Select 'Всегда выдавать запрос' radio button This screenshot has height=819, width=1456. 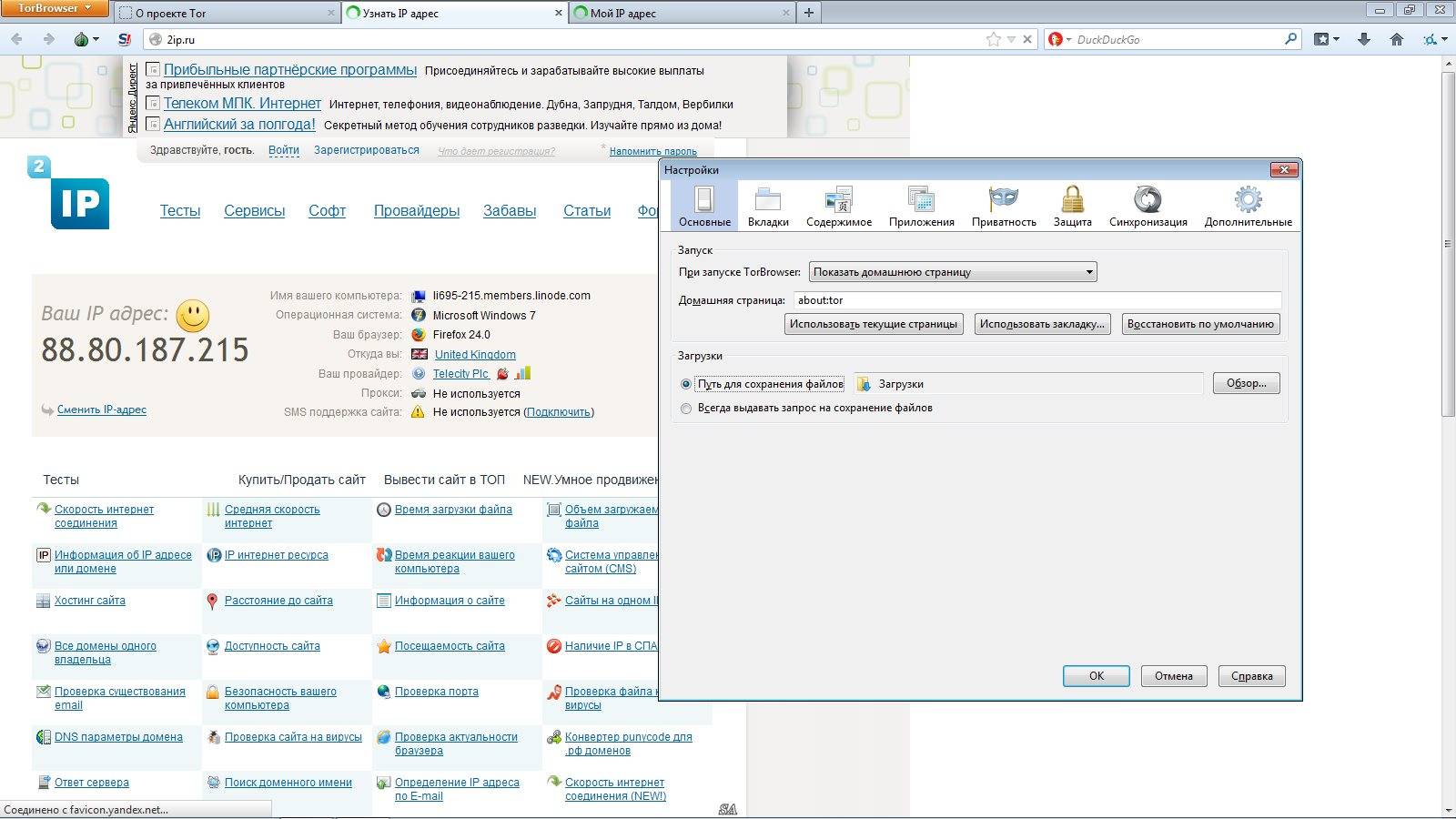tap(686, 409)
